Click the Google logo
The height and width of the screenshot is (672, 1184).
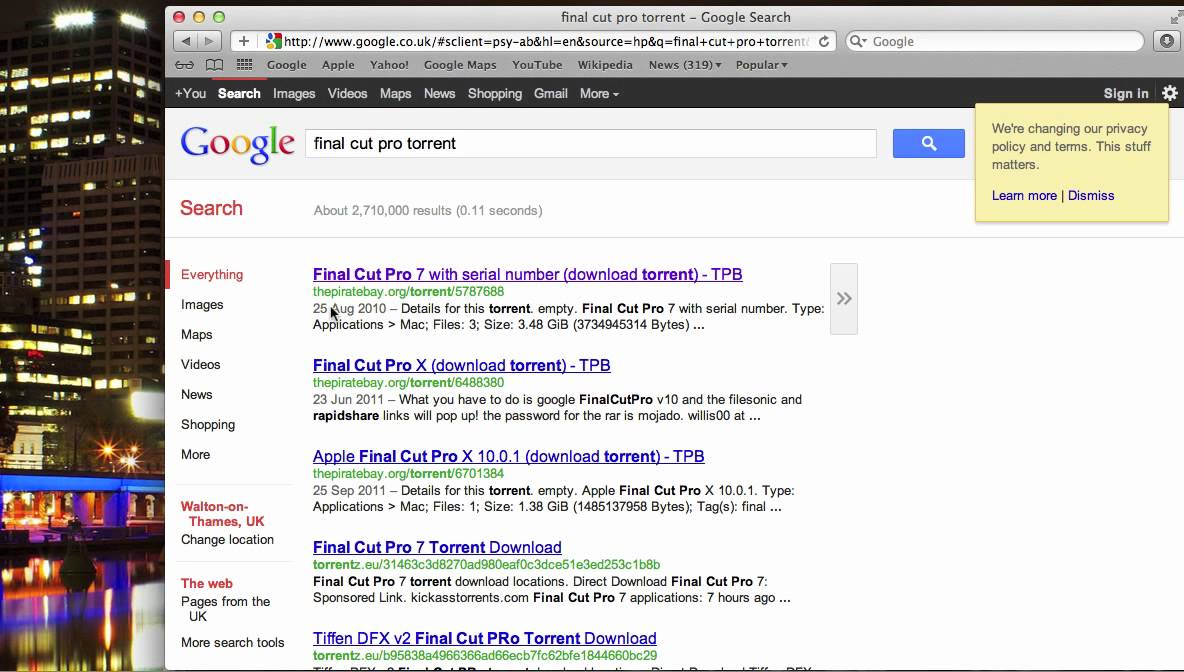237,144
